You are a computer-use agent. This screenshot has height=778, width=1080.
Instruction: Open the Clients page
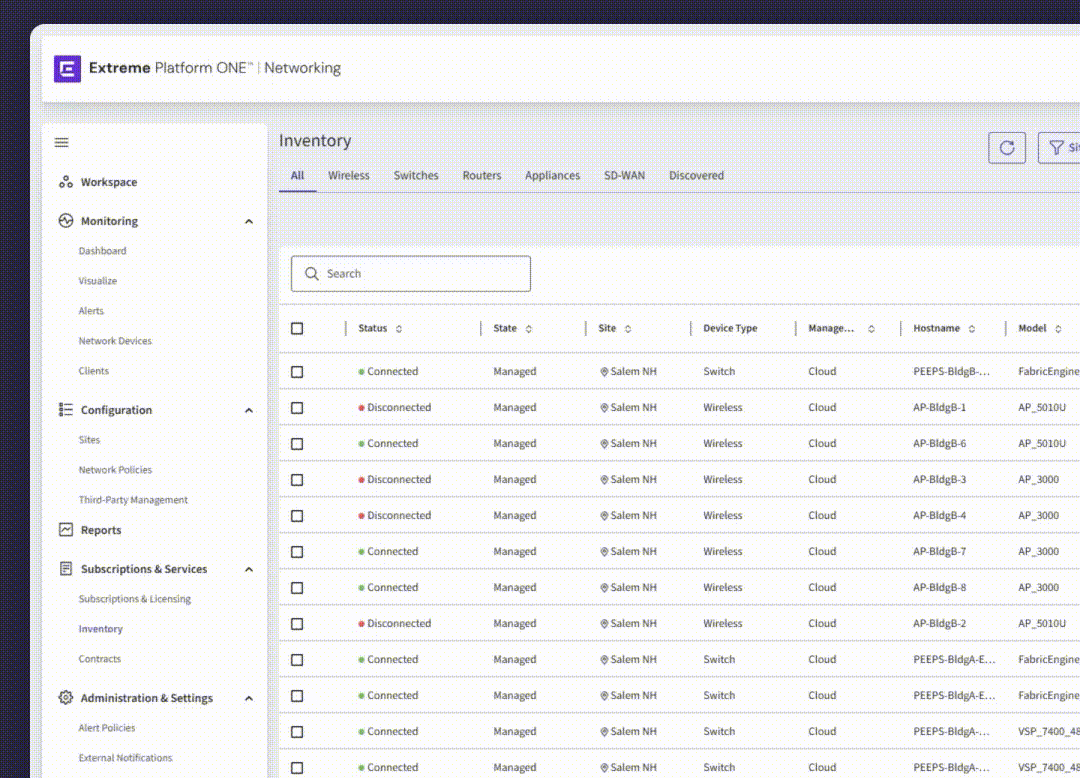94,370
